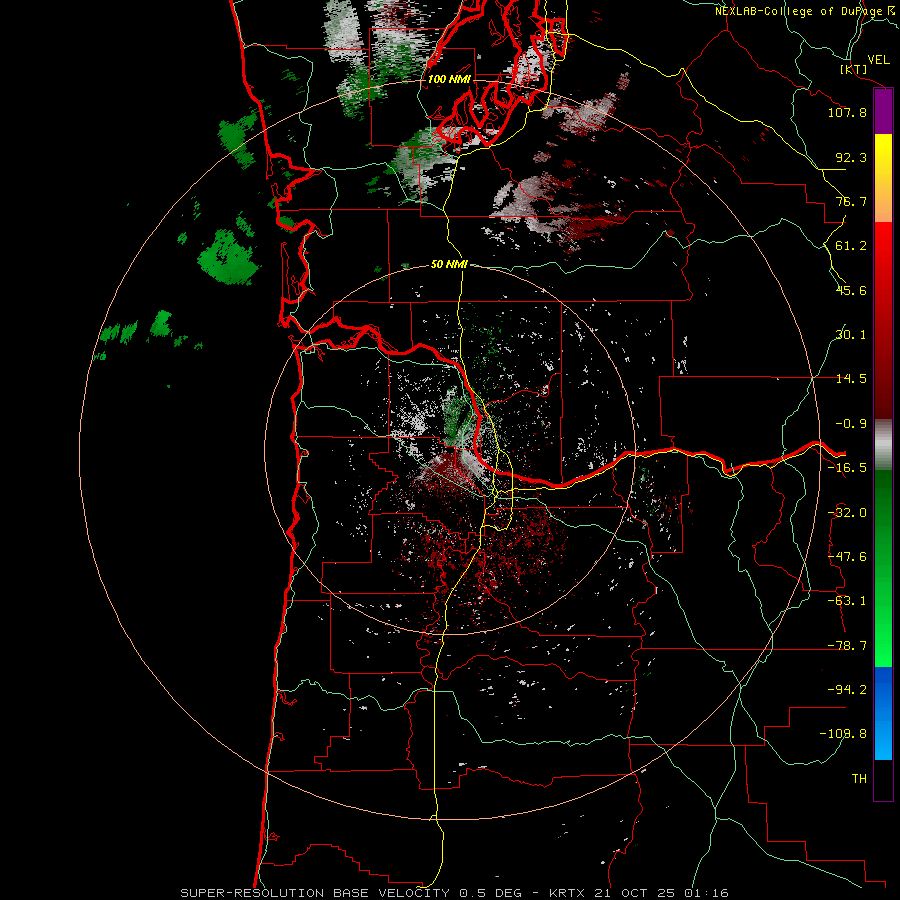The height and width of the screenshot is (900, 900).
Task: Click the 107.8 legend value
Action: (847, 112)
